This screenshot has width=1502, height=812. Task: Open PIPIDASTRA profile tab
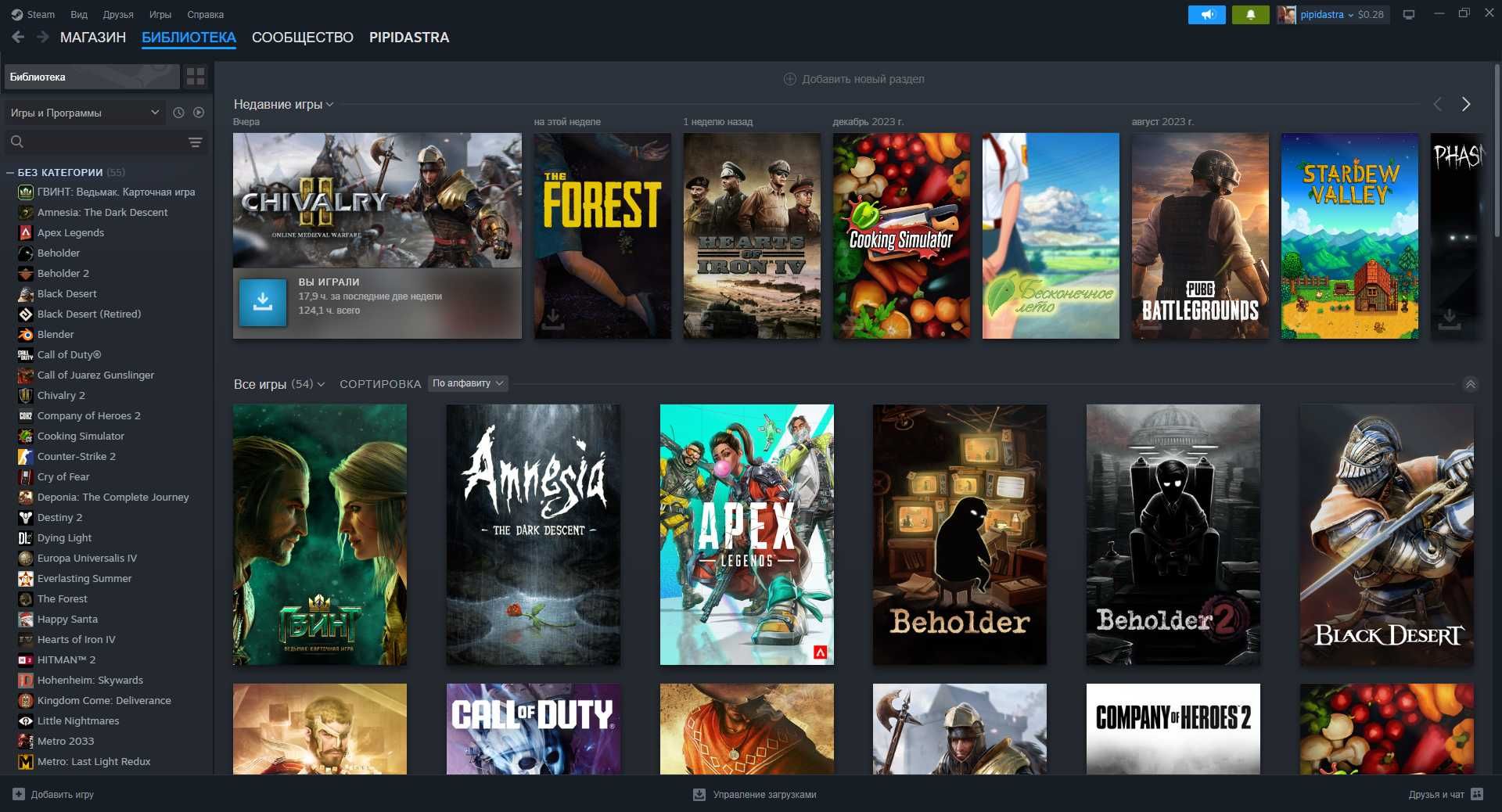(409, 38)
